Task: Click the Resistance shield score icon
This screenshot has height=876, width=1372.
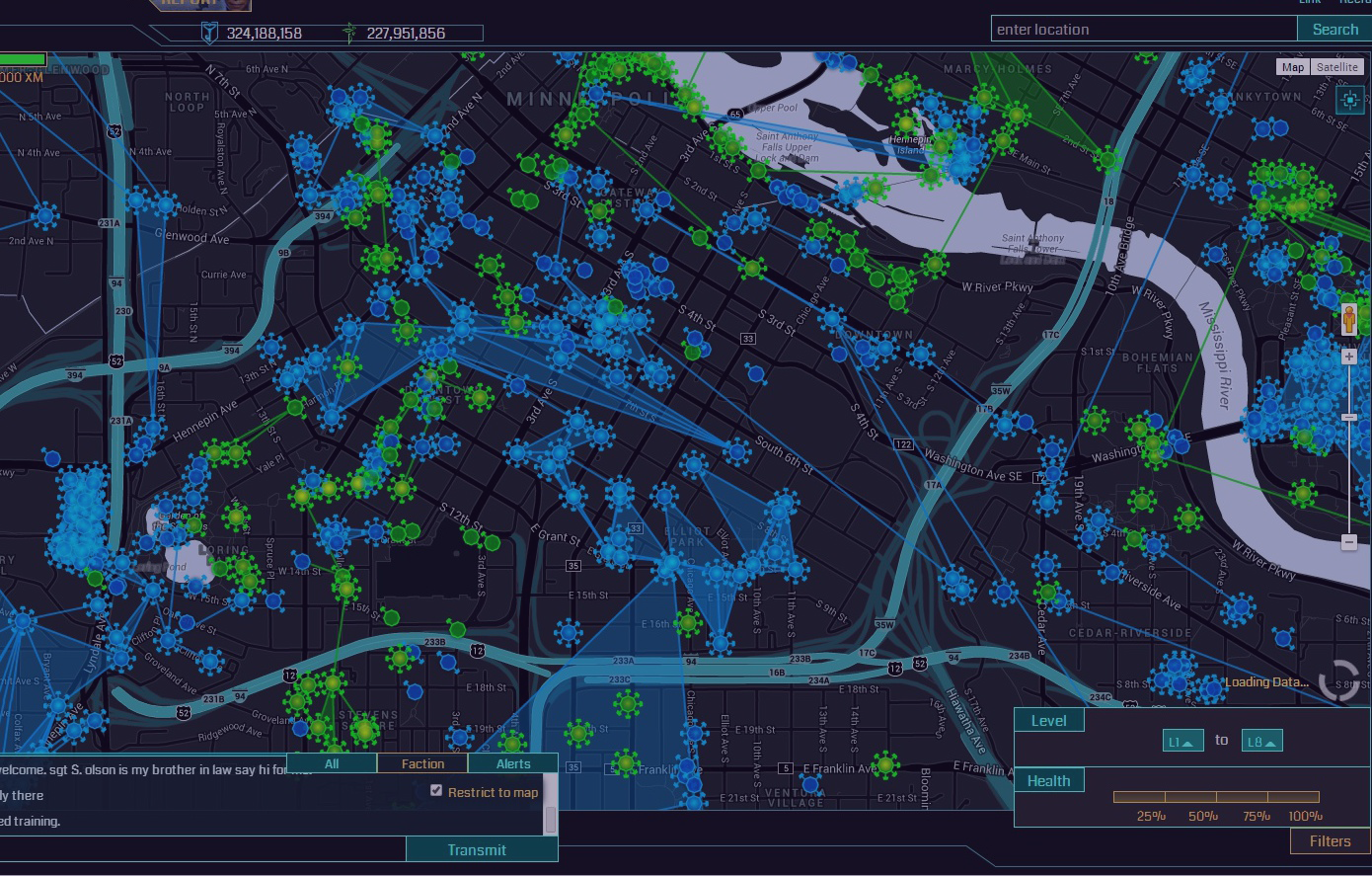Action: 208,33
